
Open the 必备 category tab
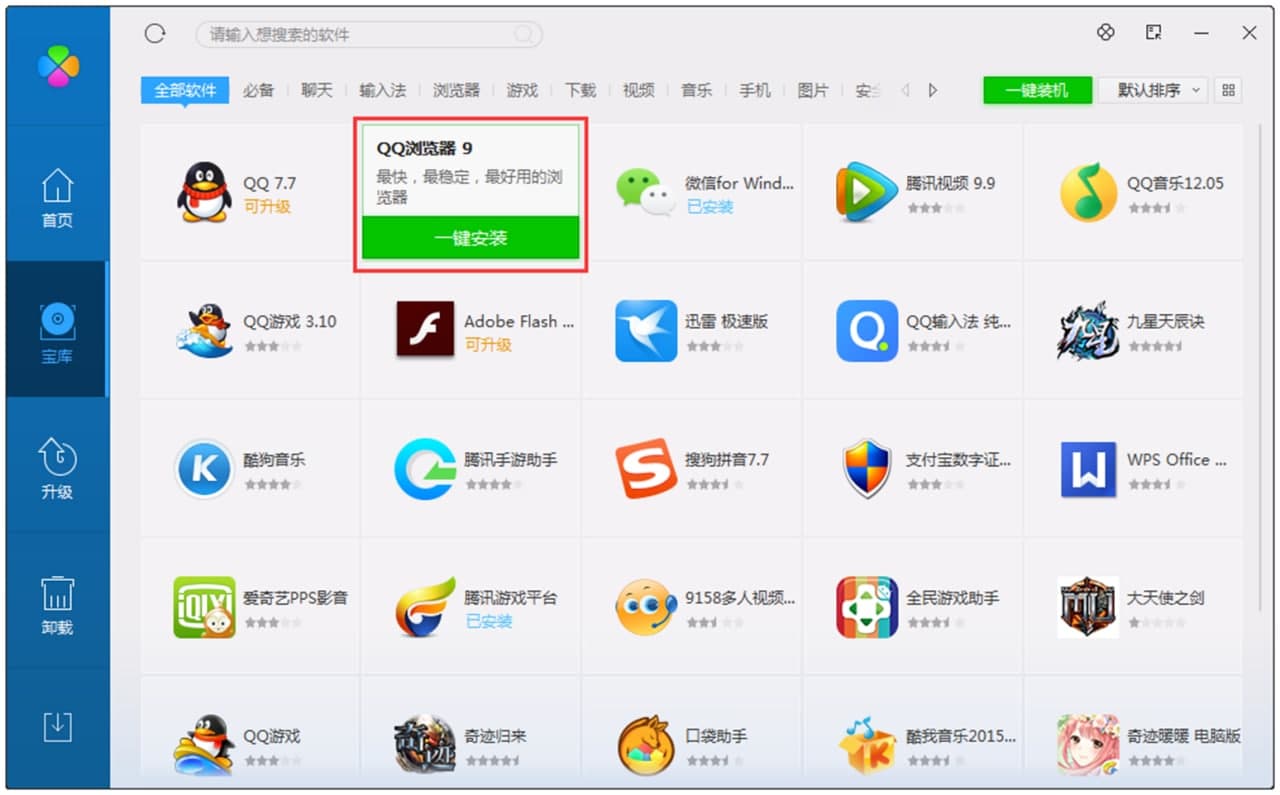click(258, 90)
